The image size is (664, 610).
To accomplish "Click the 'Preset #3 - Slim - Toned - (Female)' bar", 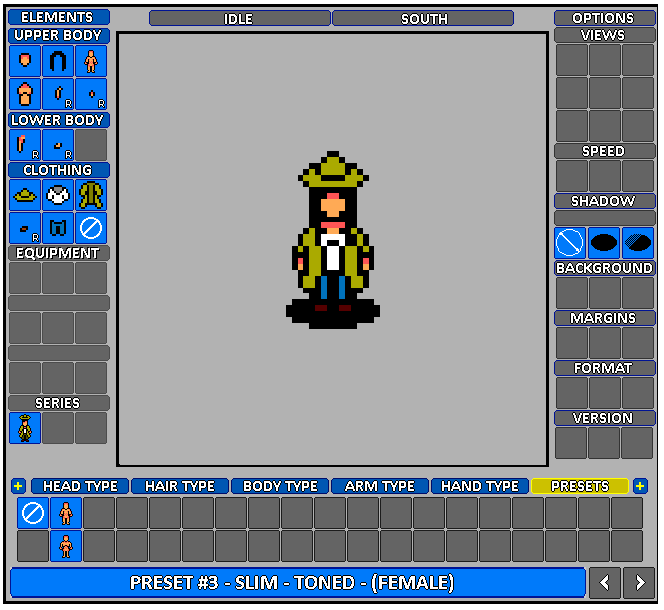I will (298, 583).
